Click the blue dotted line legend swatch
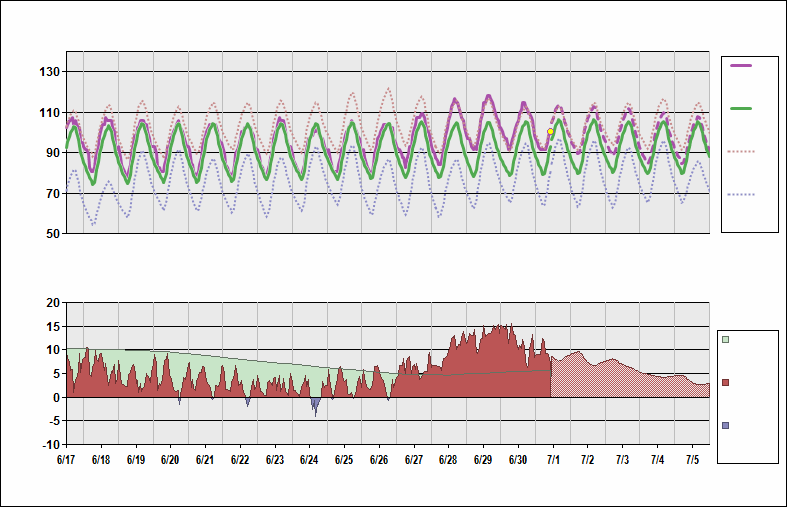Viewport: 787px width, 507px height. coord(741,194)
